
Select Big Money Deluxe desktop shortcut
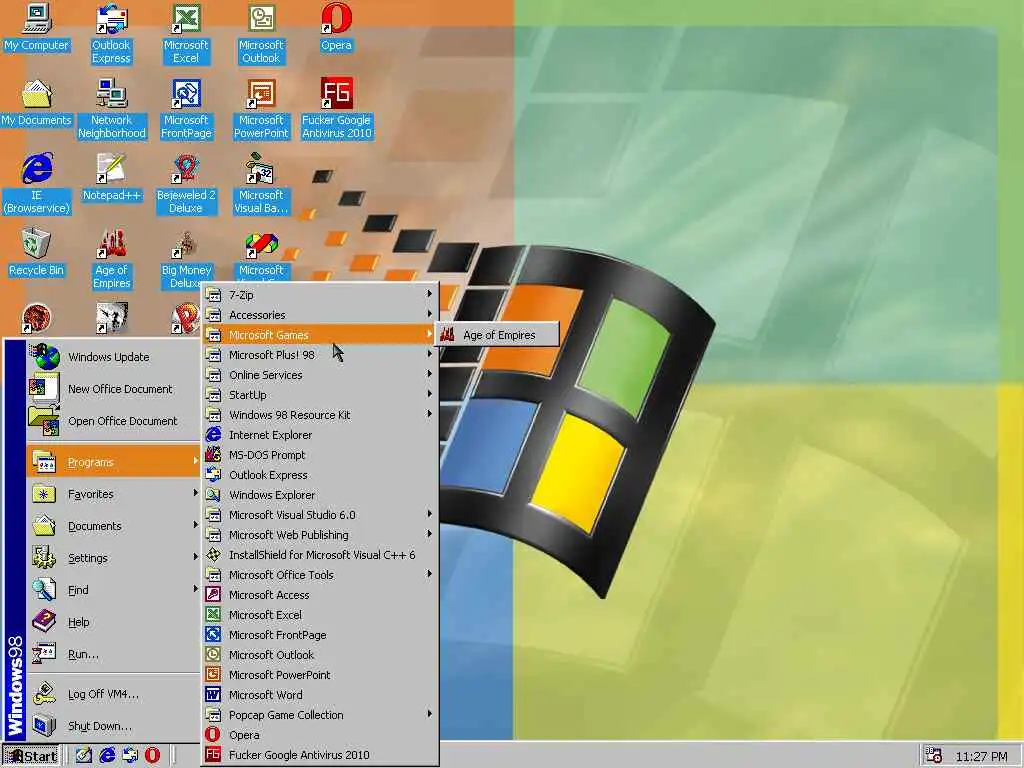(x=186, y=259)
